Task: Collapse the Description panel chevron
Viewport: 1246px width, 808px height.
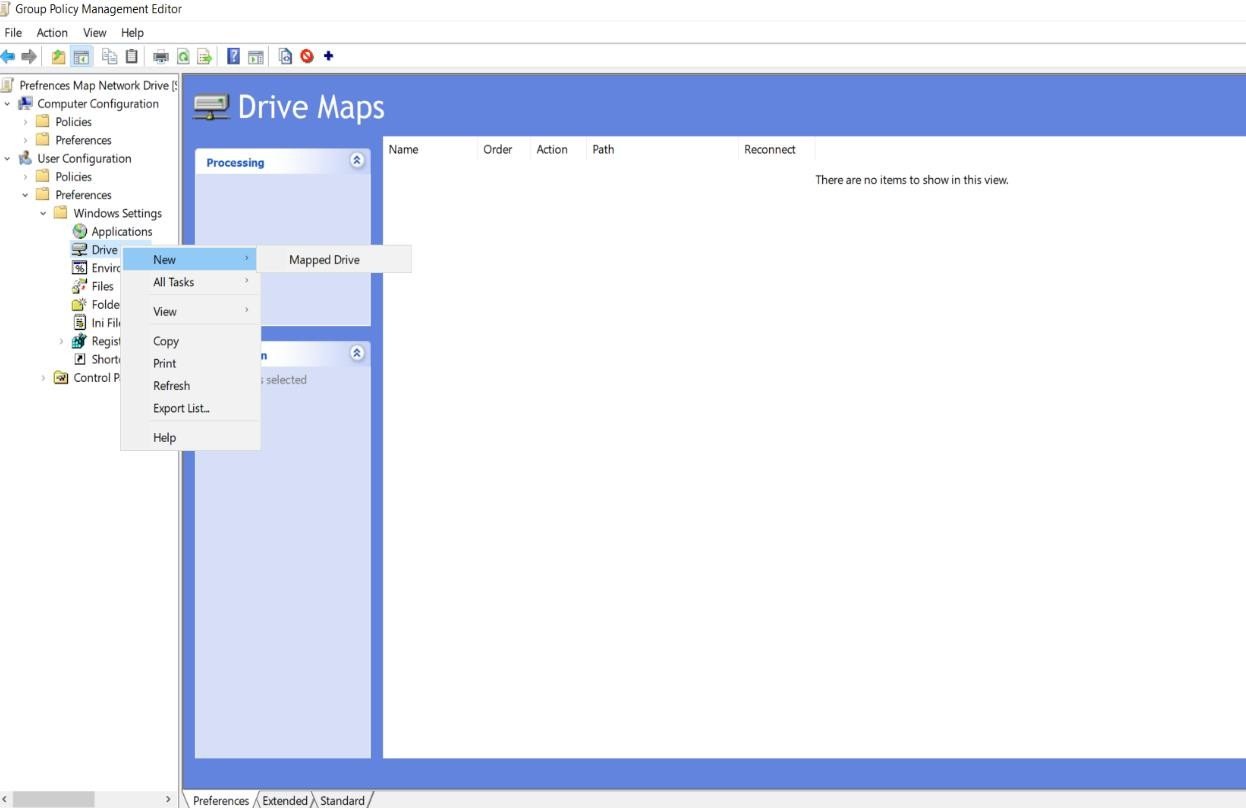Action: 357,353
